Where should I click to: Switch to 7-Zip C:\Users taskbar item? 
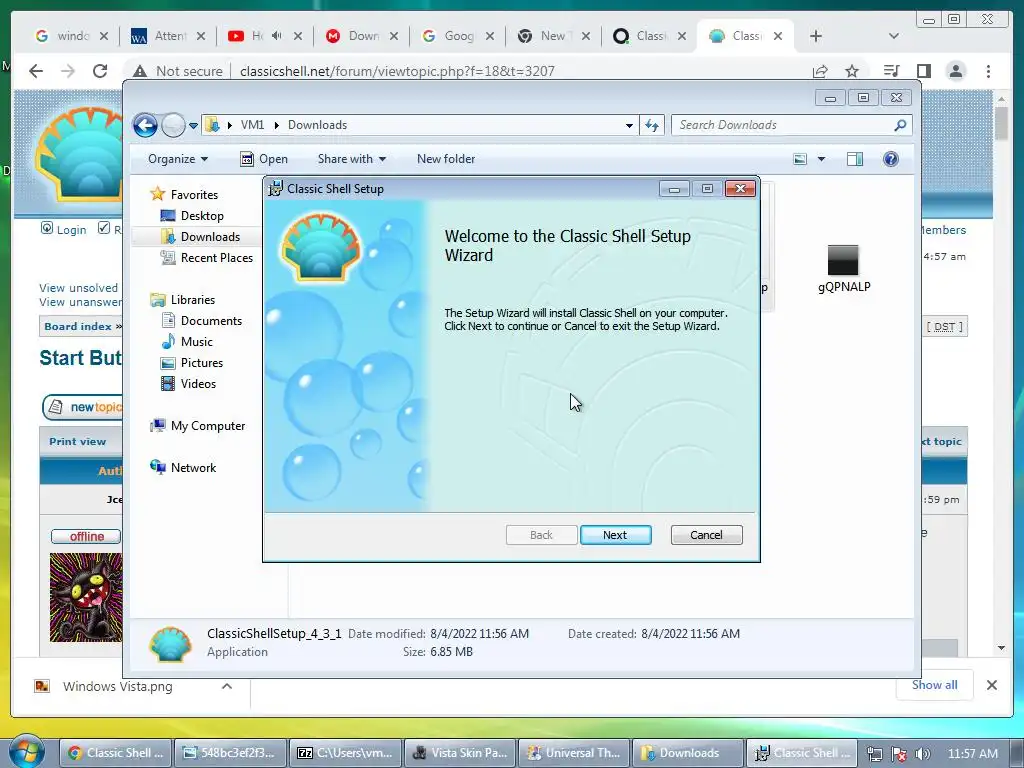tap(345, 752)
